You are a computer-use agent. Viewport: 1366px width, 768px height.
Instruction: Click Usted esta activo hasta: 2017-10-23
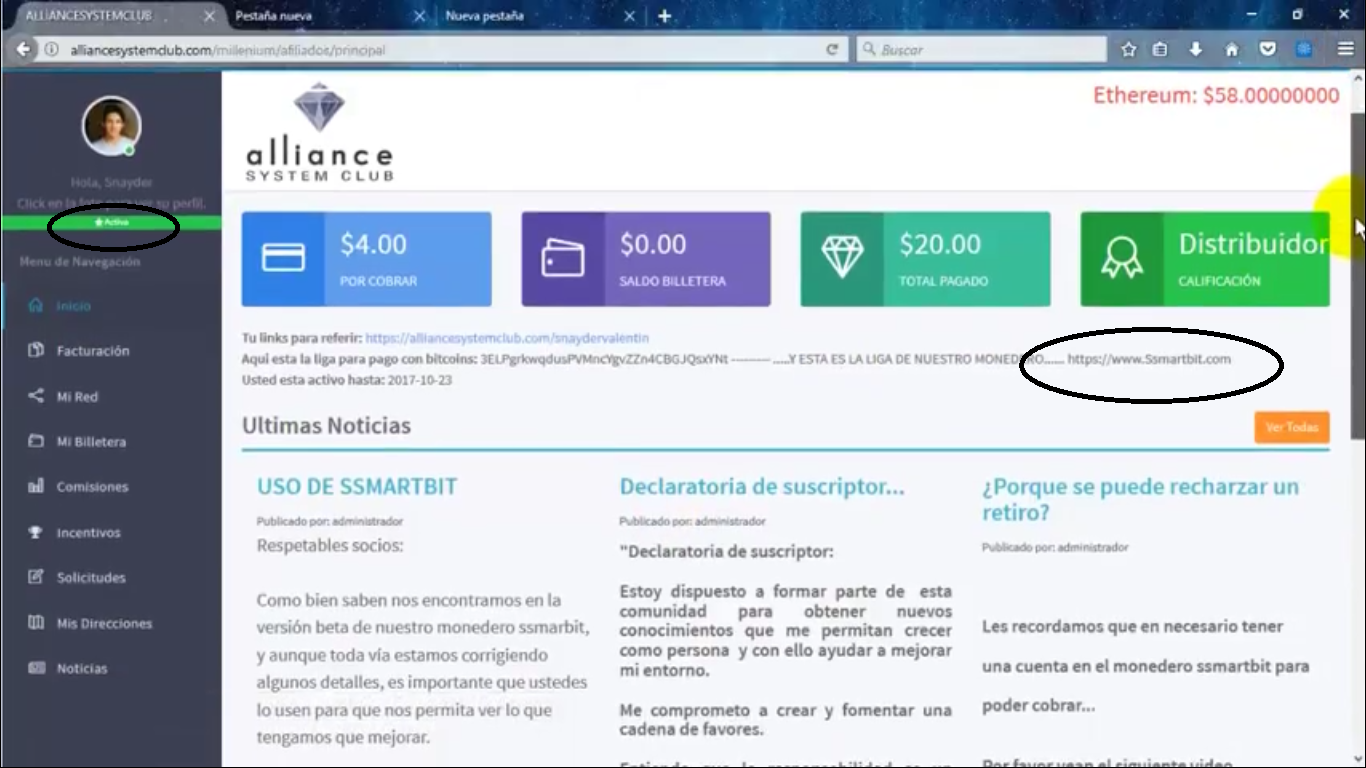click(x=347, y=381)
